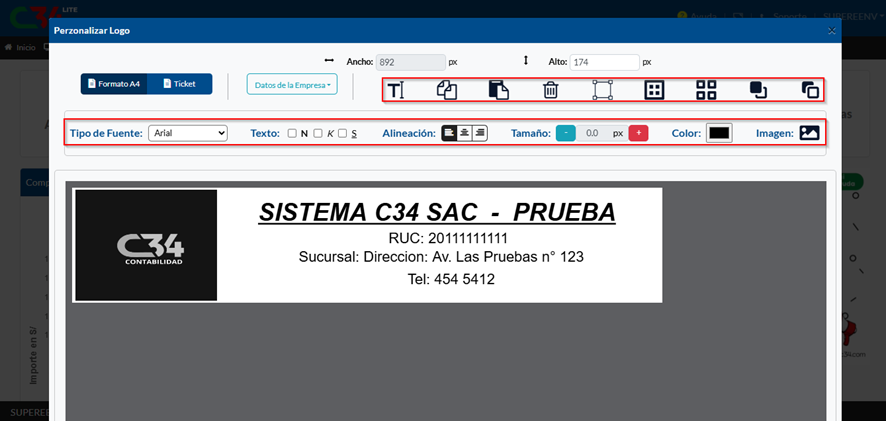Enable the K italic text checkbox
The width and height of the screenshot is (886, 421).
pos(317,133)
